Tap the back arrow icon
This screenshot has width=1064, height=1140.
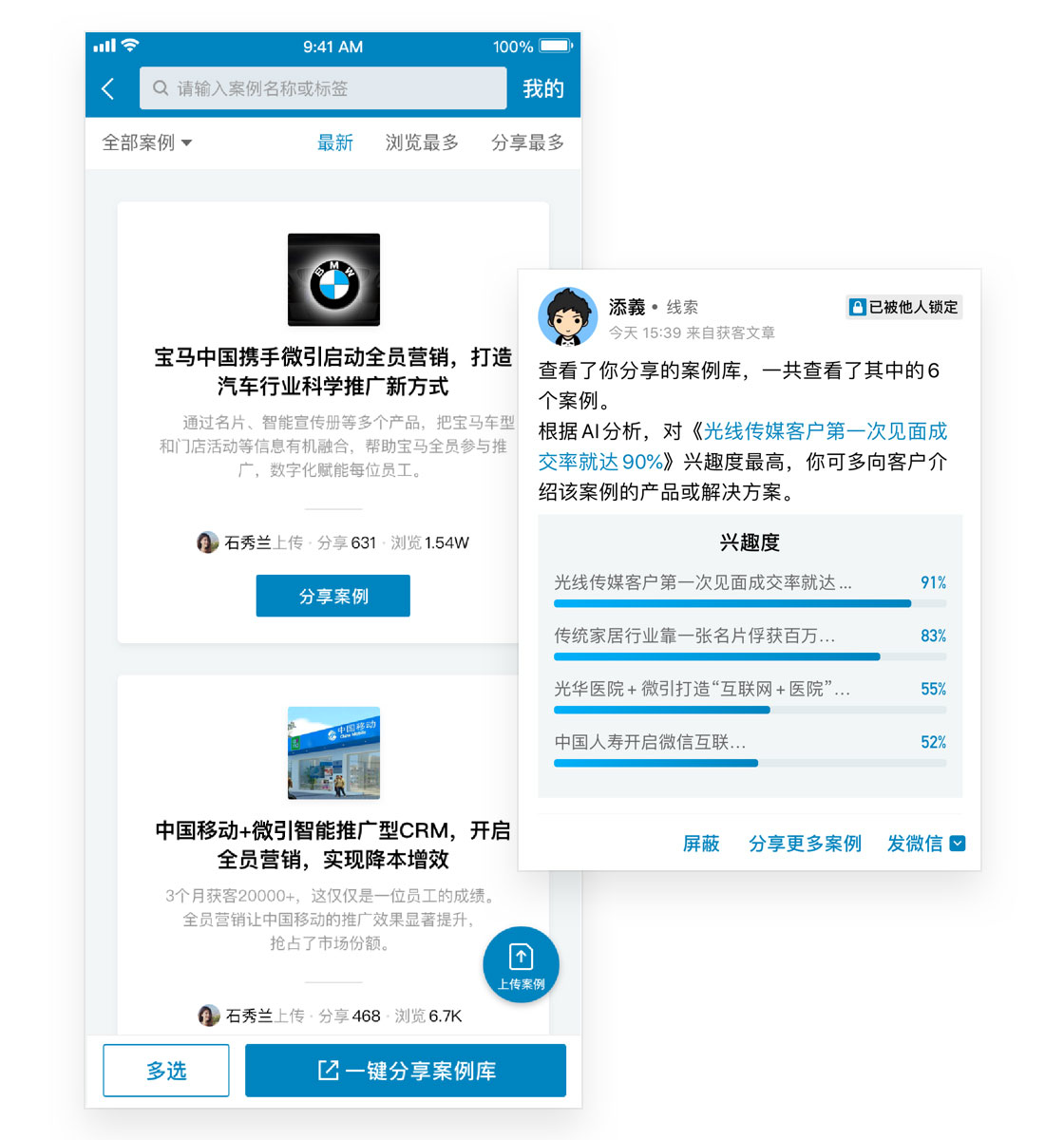108,89
